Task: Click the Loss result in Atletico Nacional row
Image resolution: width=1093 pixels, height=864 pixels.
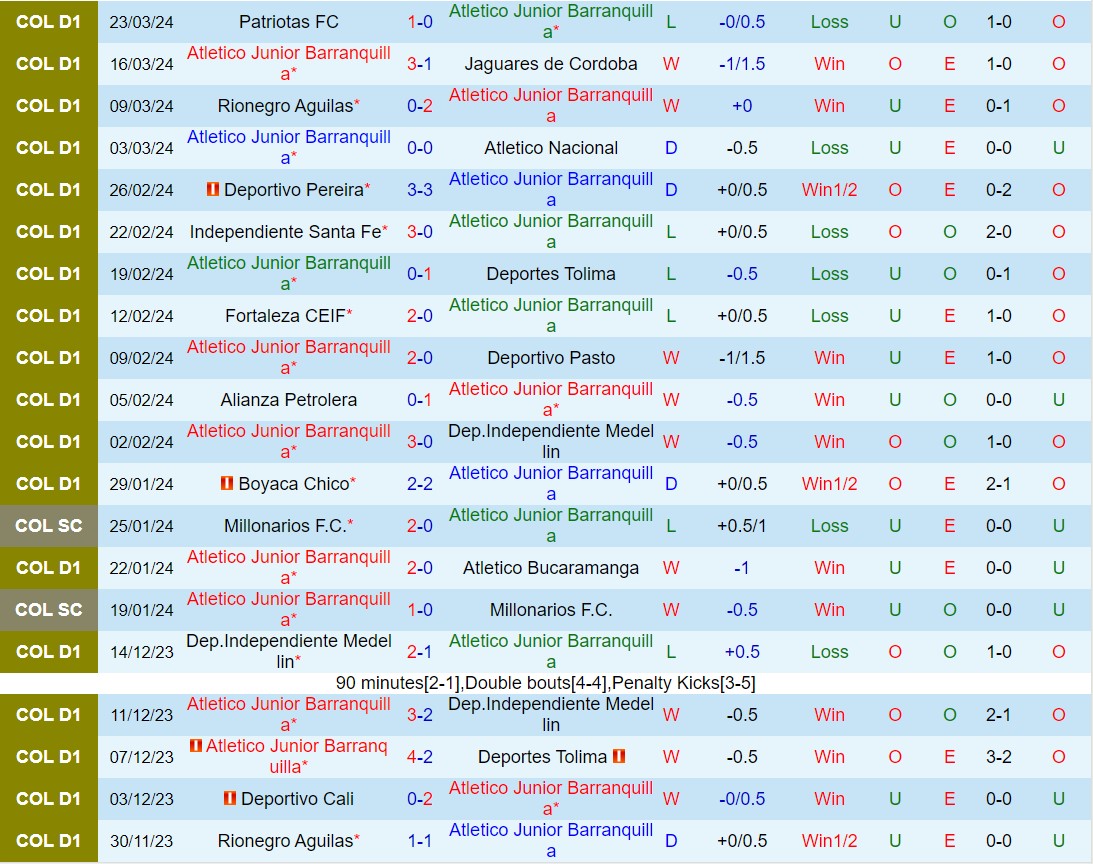Action: (830, 148)
